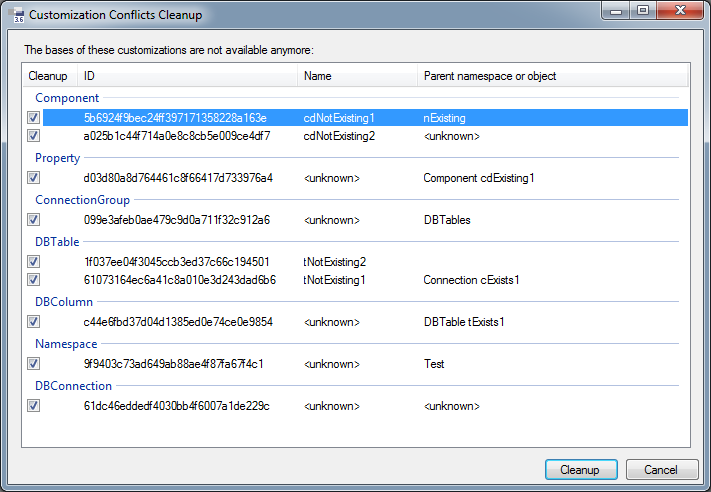Uncheck cleanup for cdNotExisting2 row
Screen dimensions: 711x492
(x=34, y=136)
